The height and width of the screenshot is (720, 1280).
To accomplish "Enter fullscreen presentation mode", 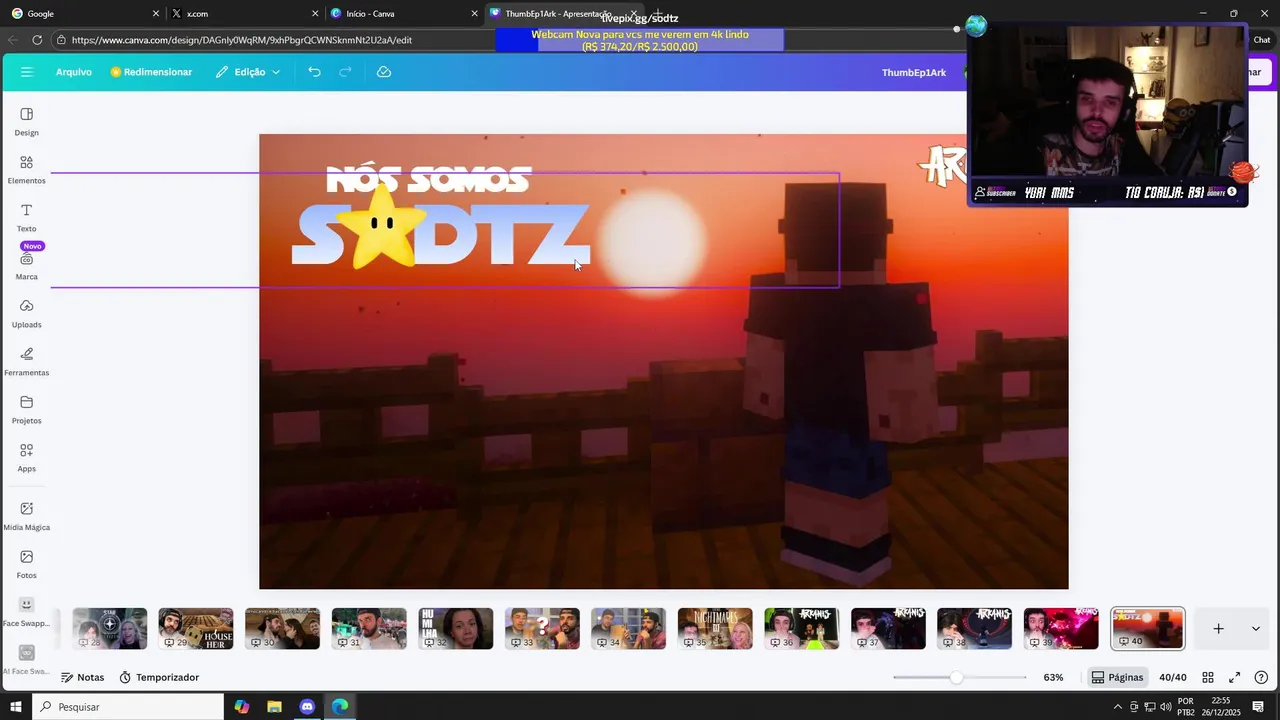I will click(1234, 677).
